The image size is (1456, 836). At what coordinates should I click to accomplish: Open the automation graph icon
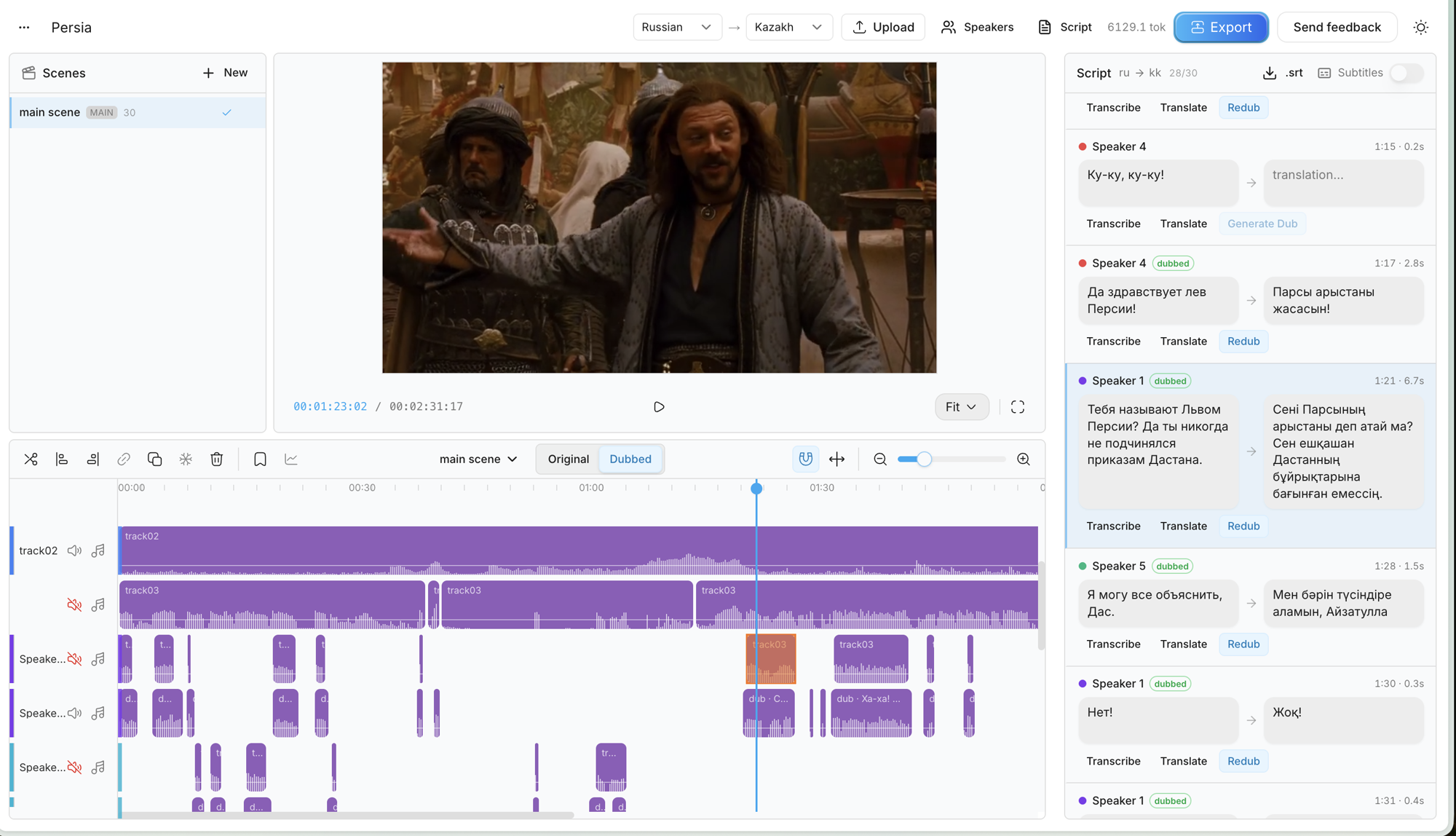point(291,459)
